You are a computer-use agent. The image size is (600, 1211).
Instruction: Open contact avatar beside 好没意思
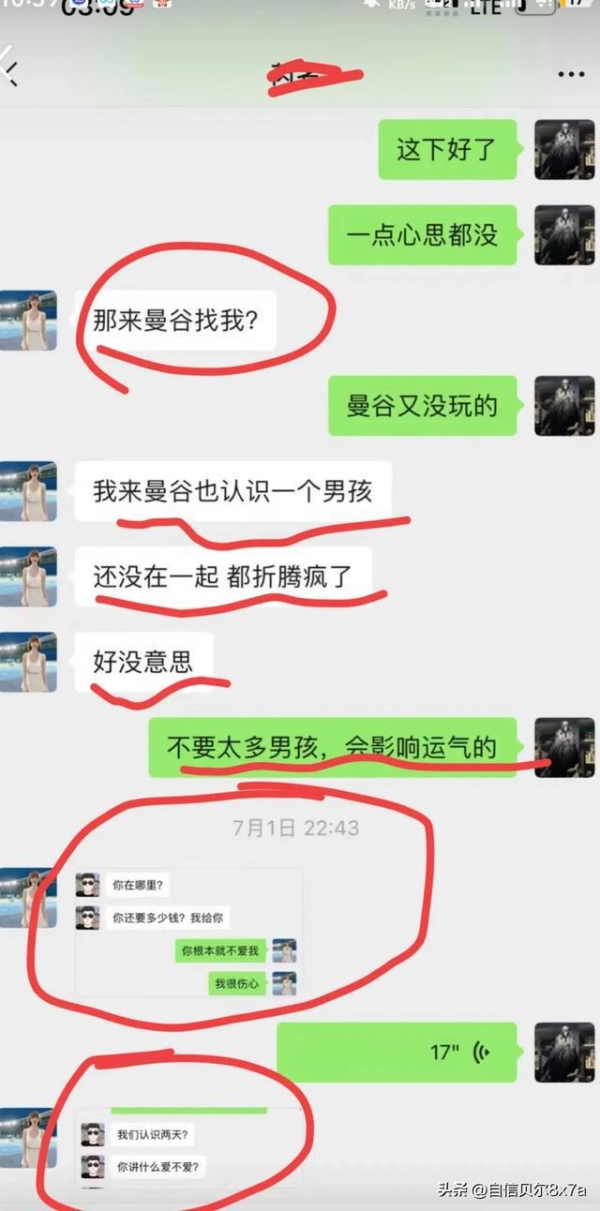click(x=28, y=662)
